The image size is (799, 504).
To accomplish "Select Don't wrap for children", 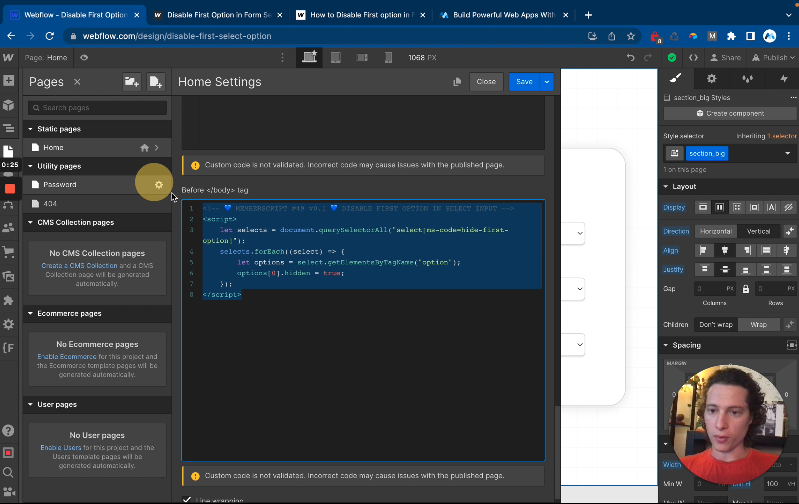I will (715, 325).
